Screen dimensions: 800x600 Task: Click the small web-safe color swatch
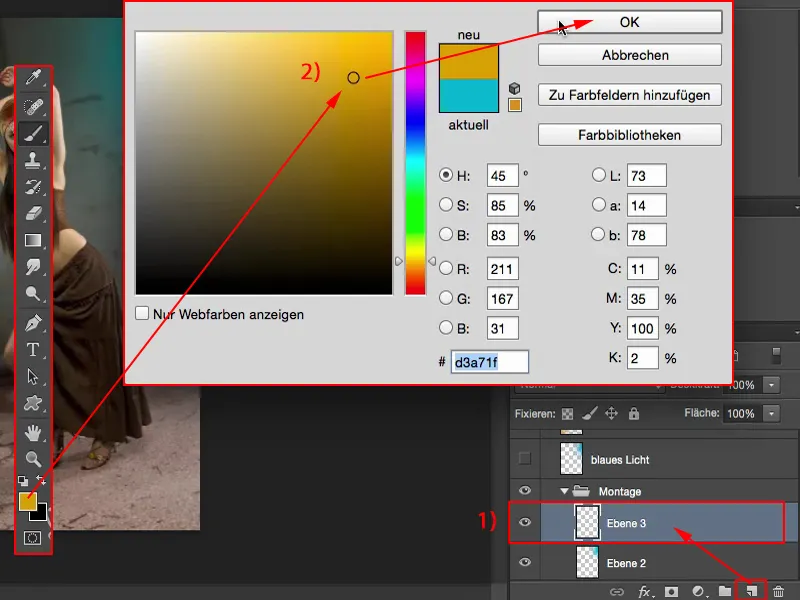[514, 105]
